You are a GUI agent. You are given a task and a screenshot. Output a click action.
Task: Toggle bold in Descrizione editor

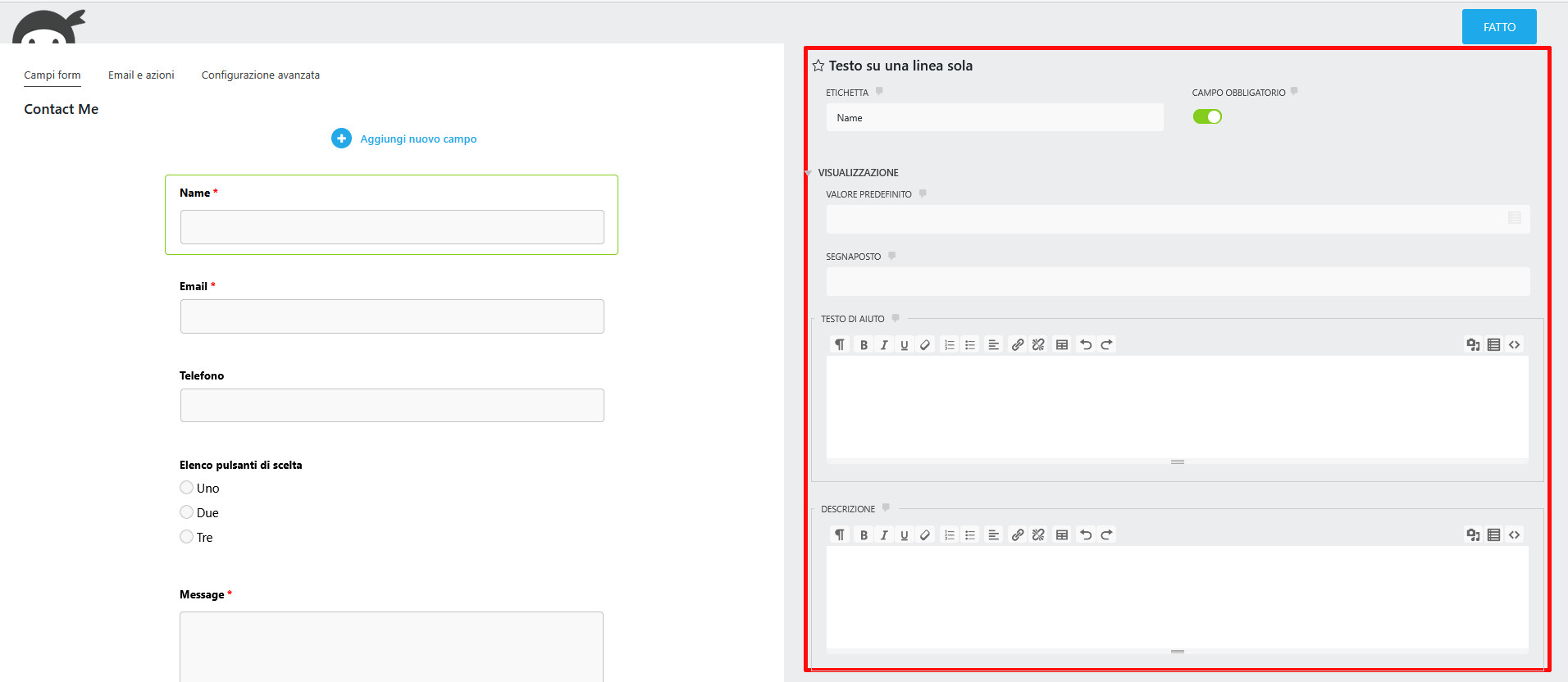click(x=864, y=535)
